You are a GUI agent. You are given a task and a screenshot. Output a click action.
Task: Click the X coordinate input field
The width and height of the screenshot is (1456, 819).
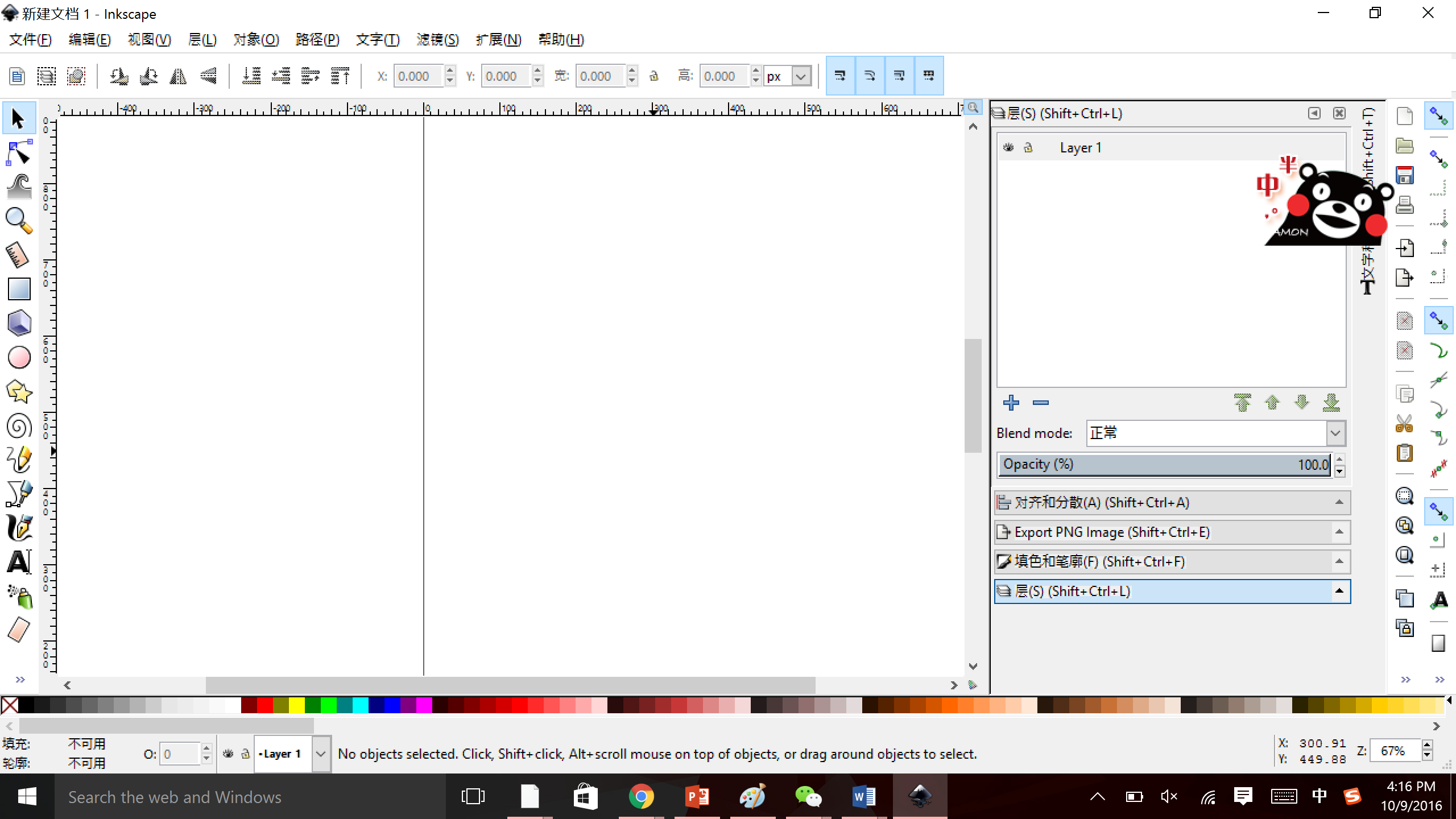coord(420,76)
